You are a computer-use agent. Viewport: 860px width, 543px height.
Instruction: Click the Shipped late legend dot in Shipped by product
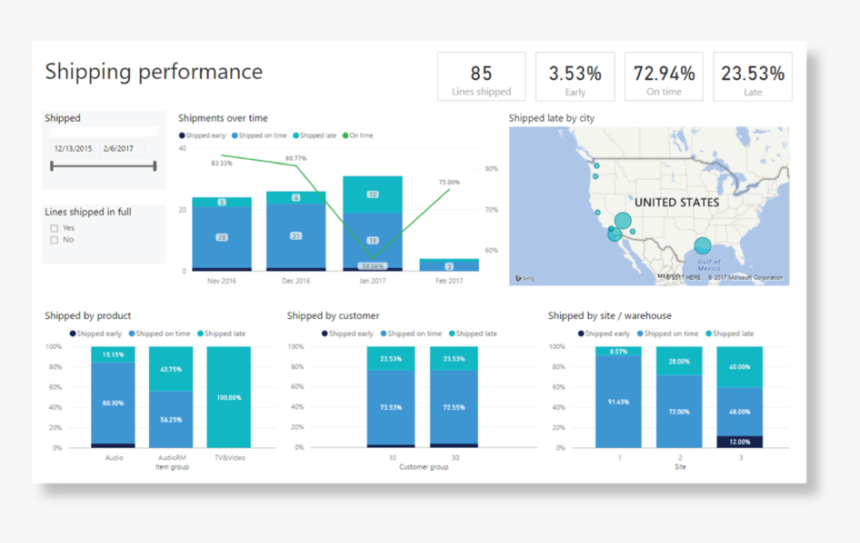[200, 333]
